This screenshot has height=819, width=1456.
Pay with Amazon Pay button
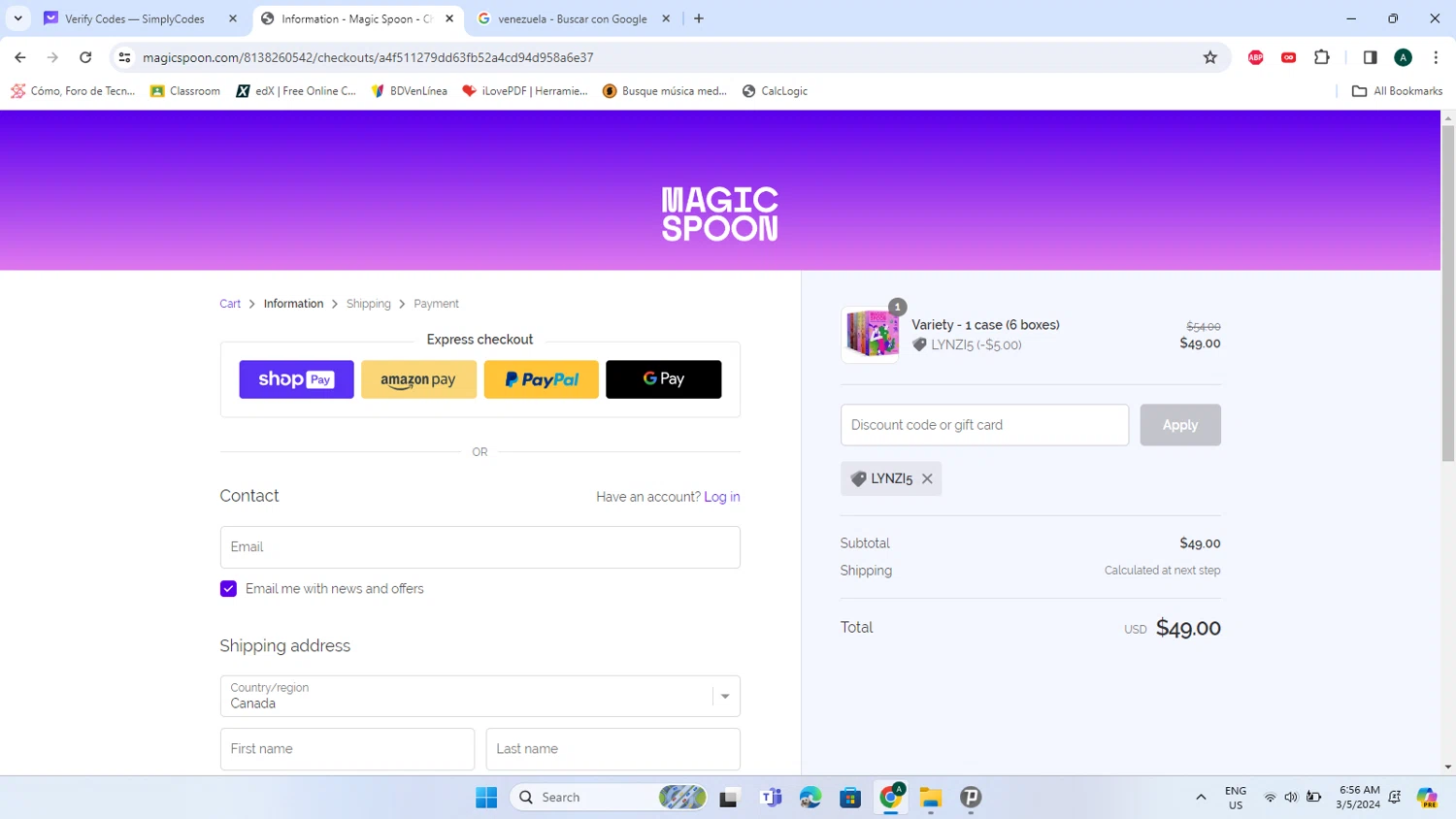pos(418,379)
